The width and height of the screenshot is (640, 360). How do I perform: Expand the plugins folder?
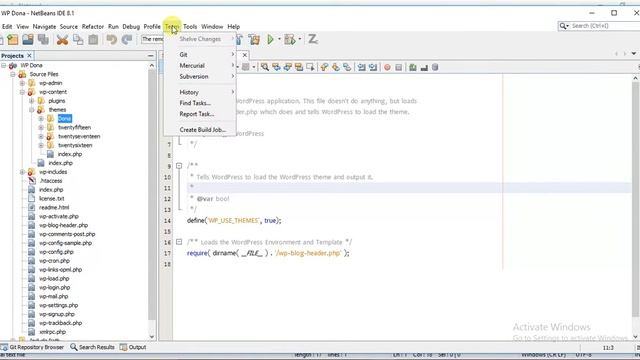[31, 101]
